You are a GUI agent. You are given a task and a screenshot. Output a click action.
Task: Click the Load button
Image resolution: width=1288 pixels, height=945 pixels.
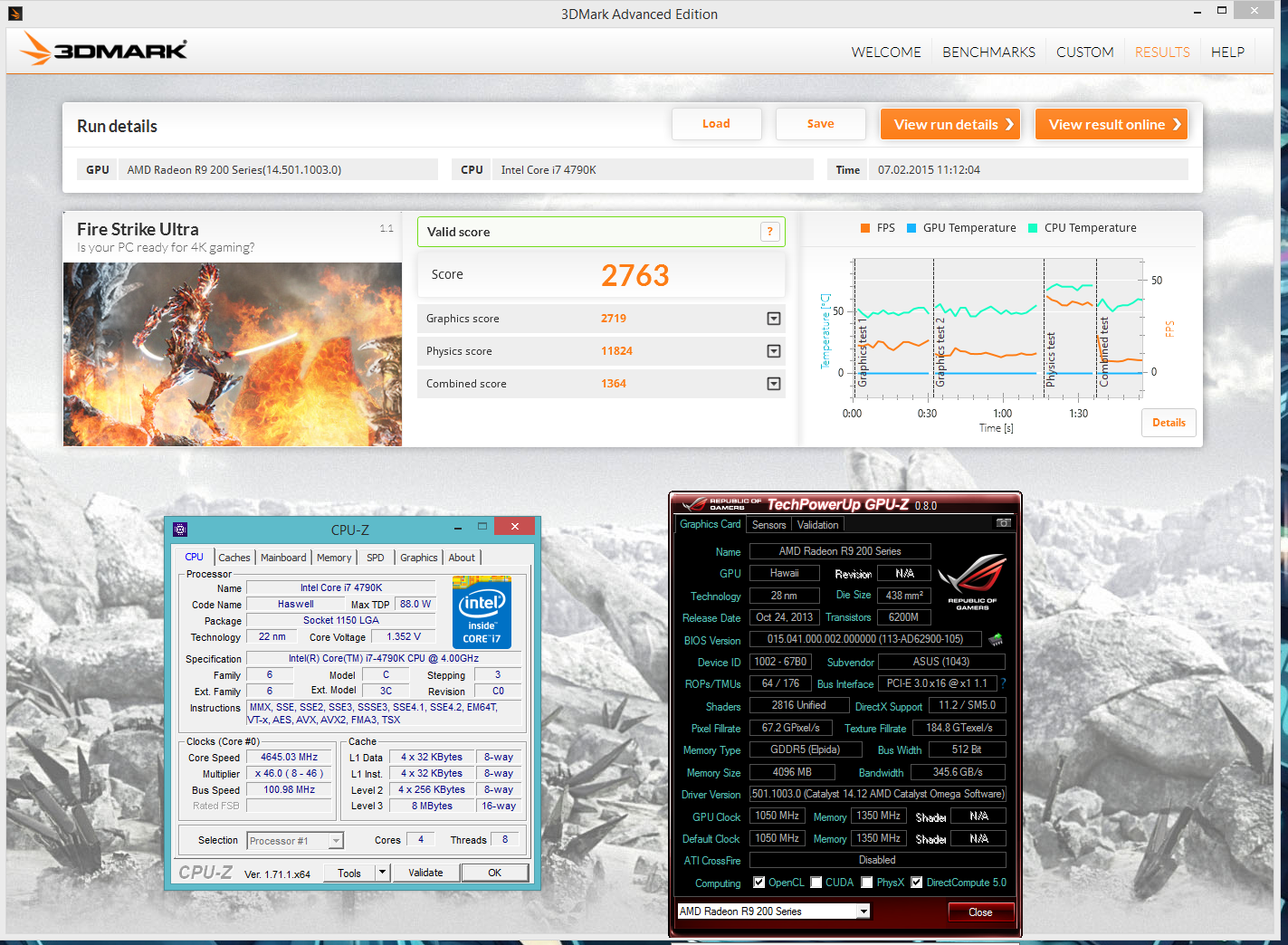(717, 124)
